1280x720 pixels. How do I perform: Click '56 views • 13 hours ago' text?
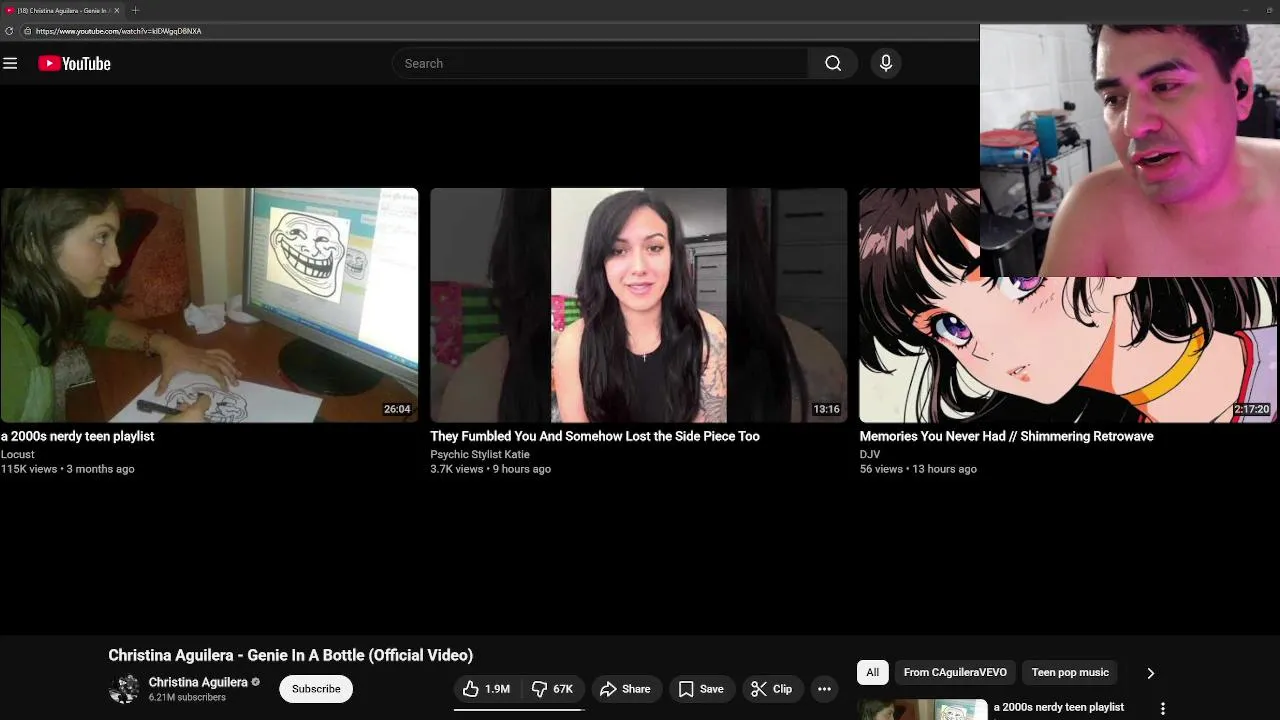[918, 469]
